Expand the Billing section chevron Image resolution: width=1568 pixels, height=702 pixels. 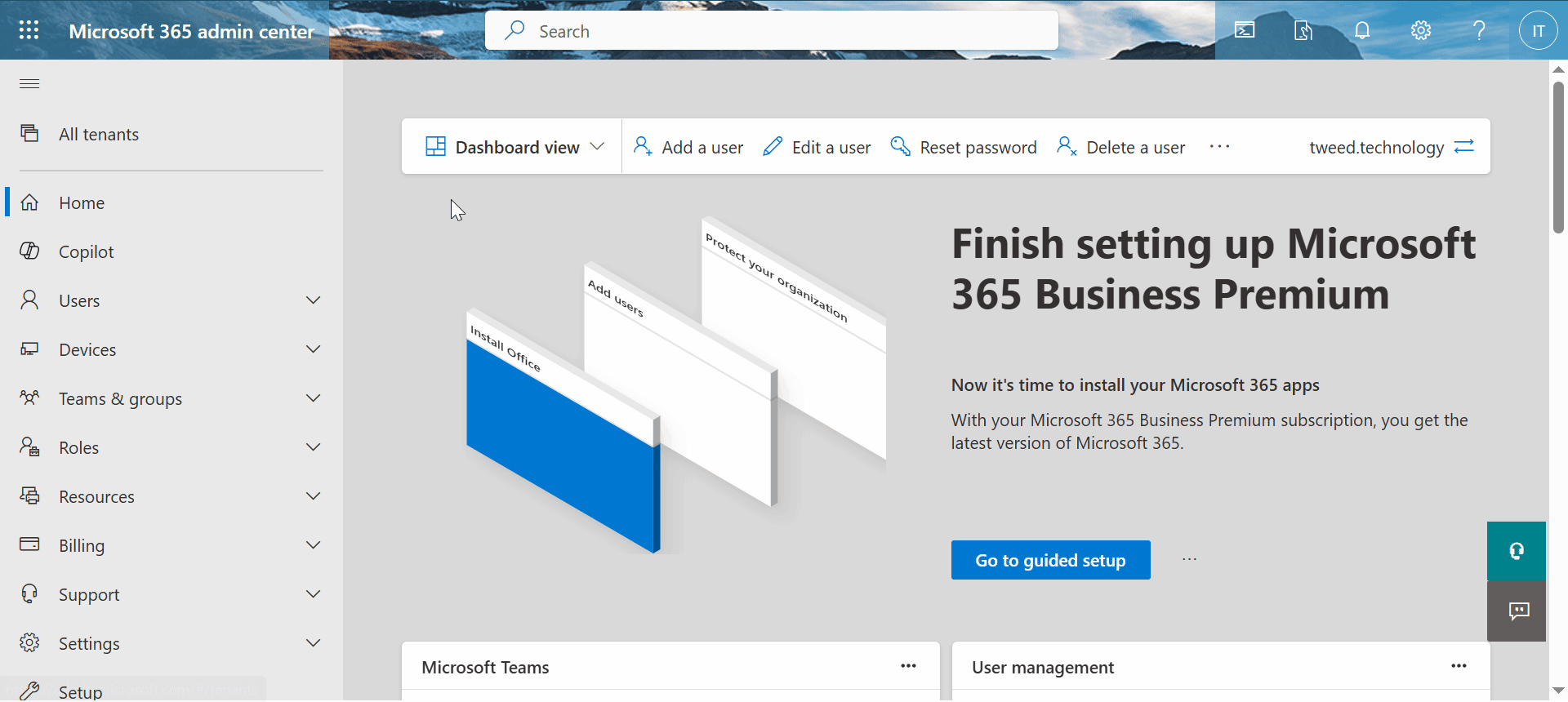(313, 544)
